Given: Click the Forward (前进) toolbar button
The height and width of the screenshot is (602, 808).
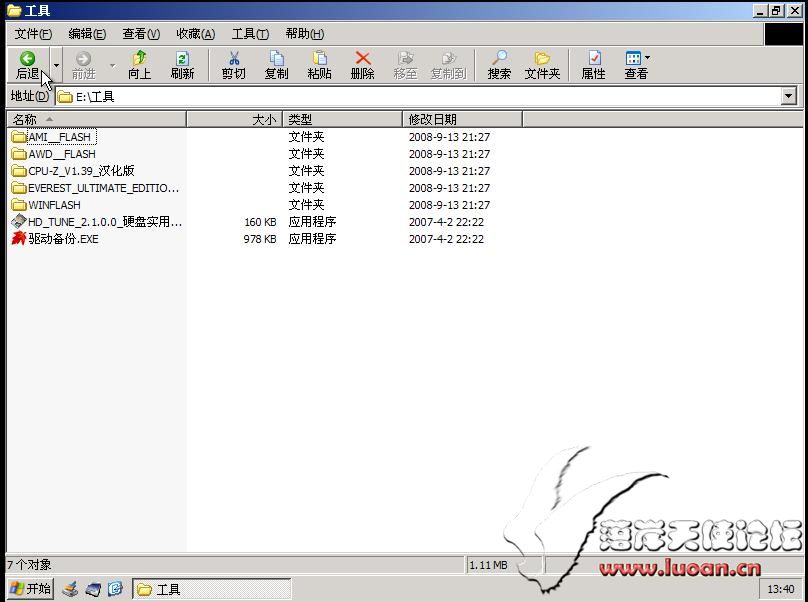Looking at the screenshot, I should point(83,65).
